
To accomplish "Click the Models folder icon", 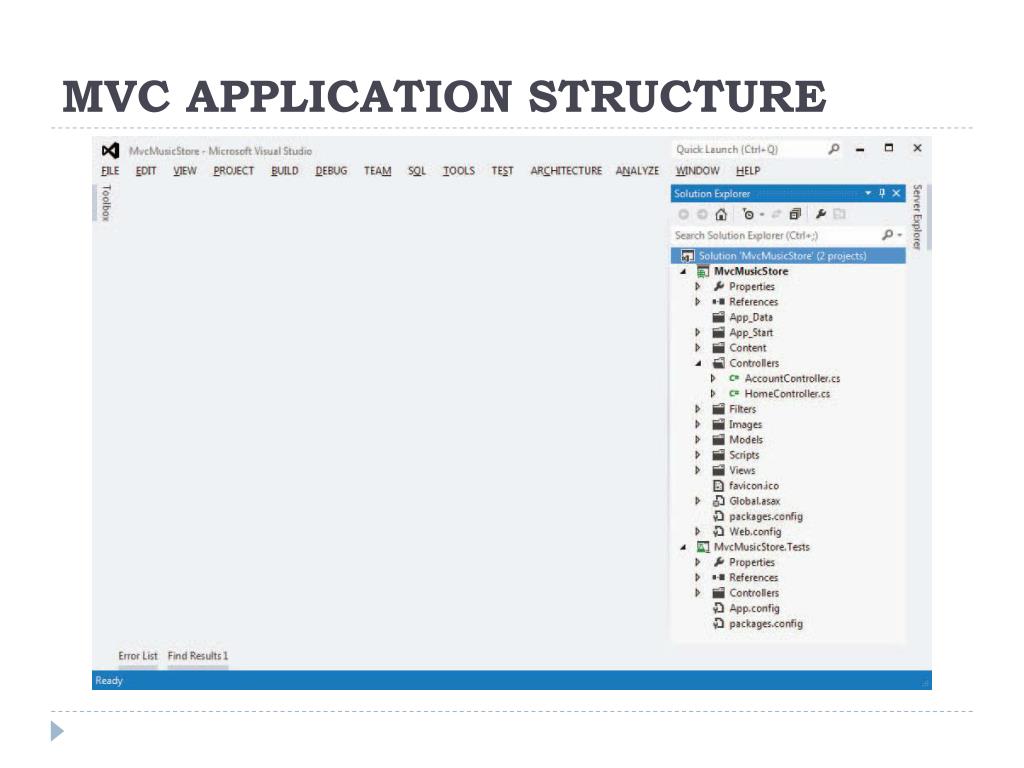I will click(718, 440).
